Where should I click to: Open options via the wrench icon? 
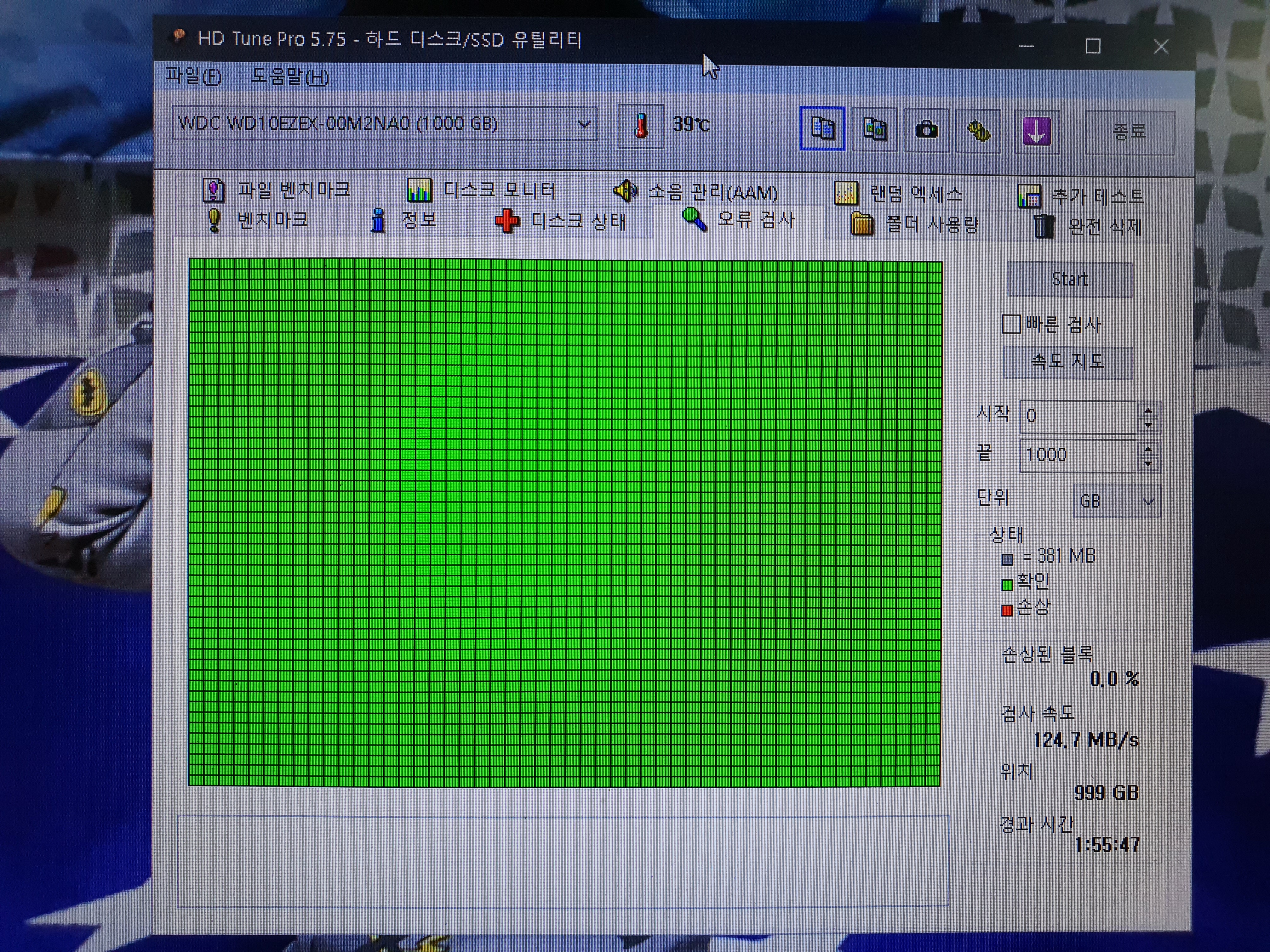click(978, 132)
